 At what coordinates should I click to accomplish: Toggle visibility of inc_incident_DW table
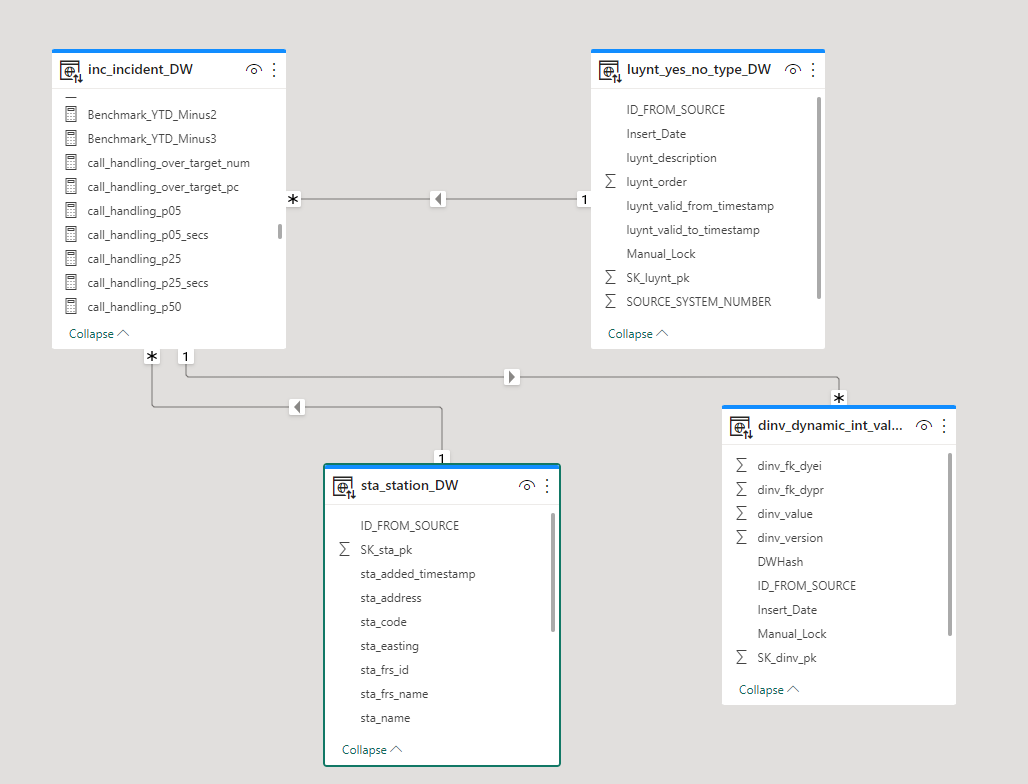click(x=254, y=69)
